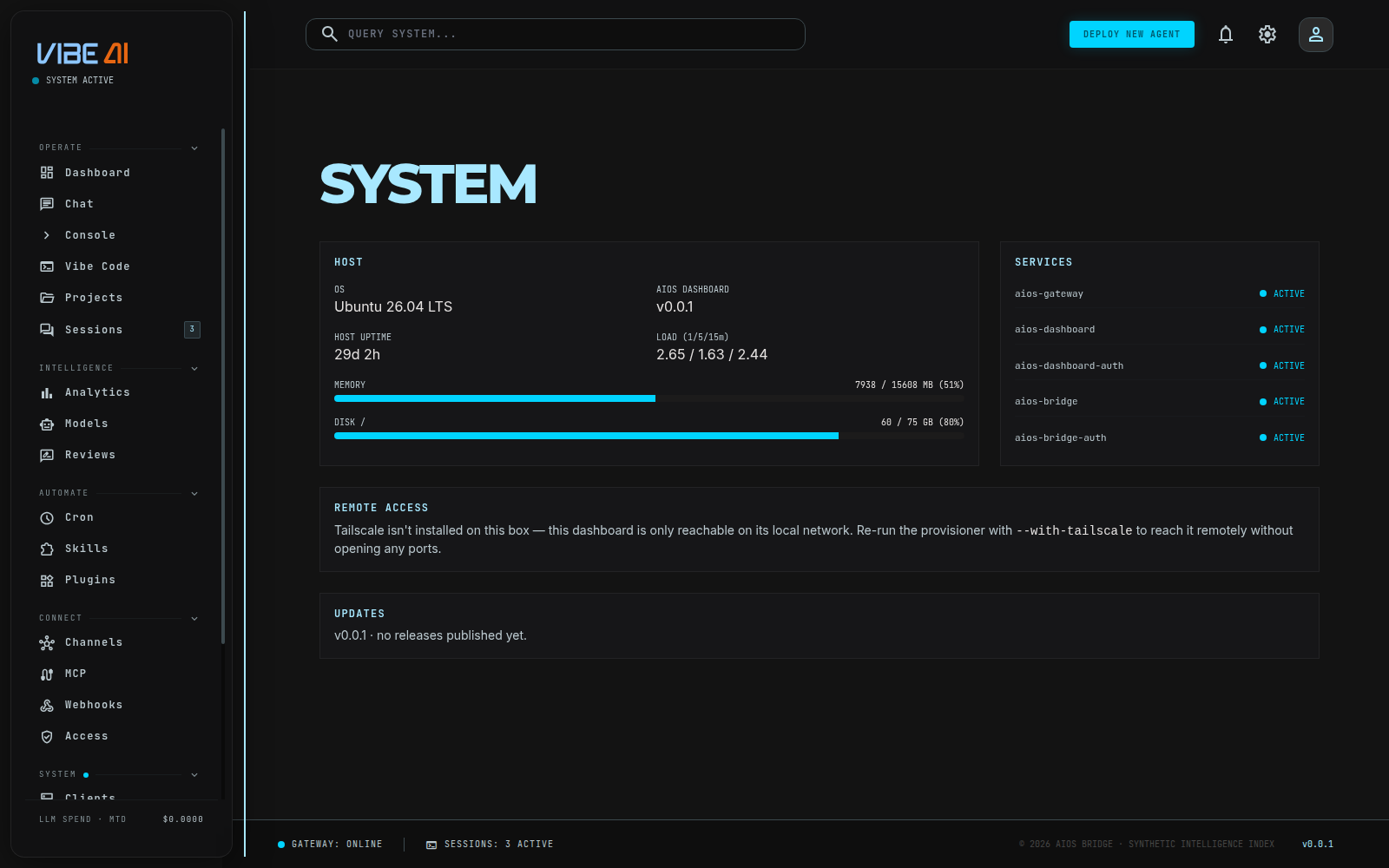This screenshot has height=868, width=1389.
Task: Click System Active status label
Action: pos(80,81)
